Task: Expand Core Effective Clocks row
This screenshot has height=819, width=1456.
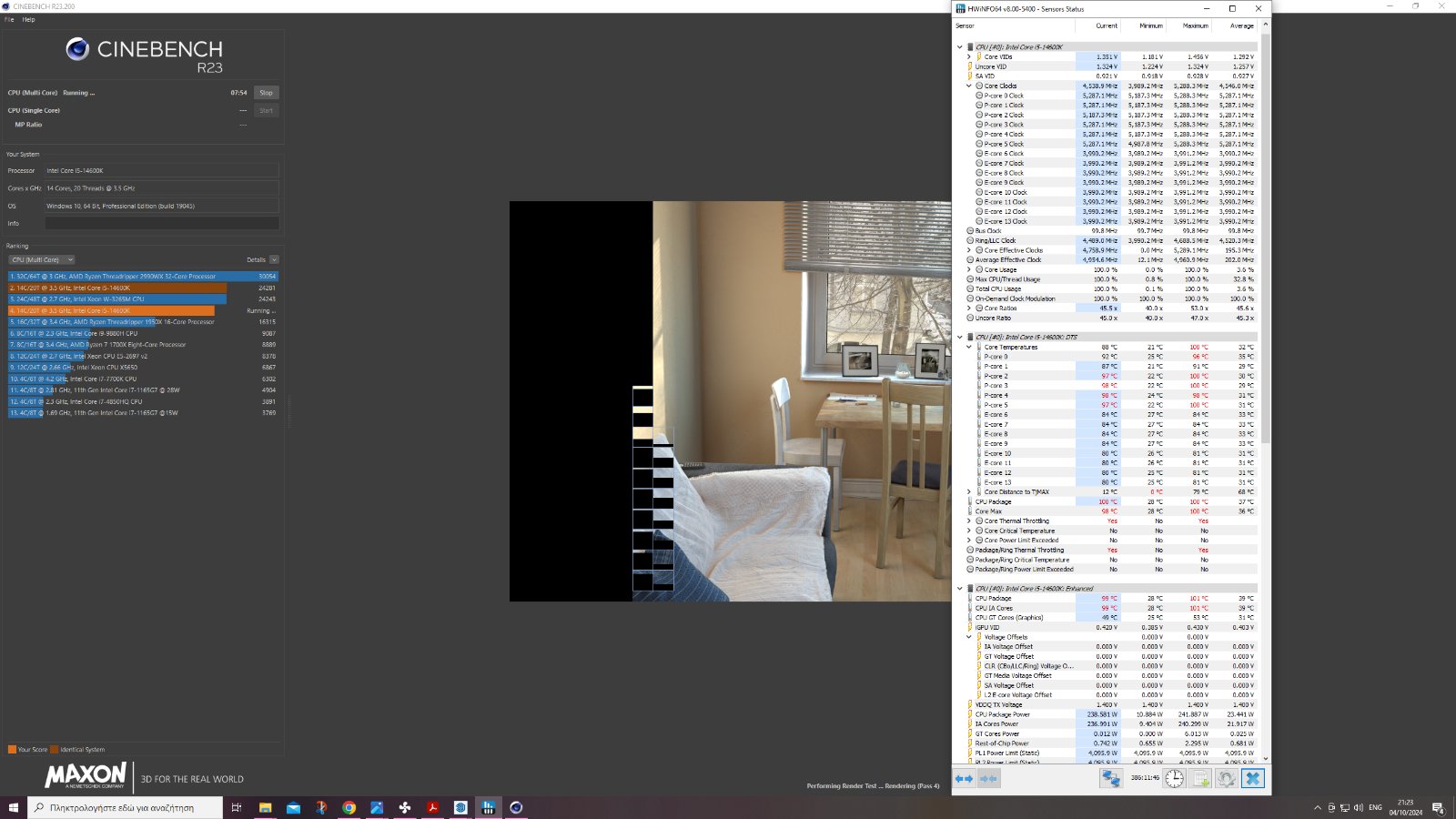Action: [968, 250]
